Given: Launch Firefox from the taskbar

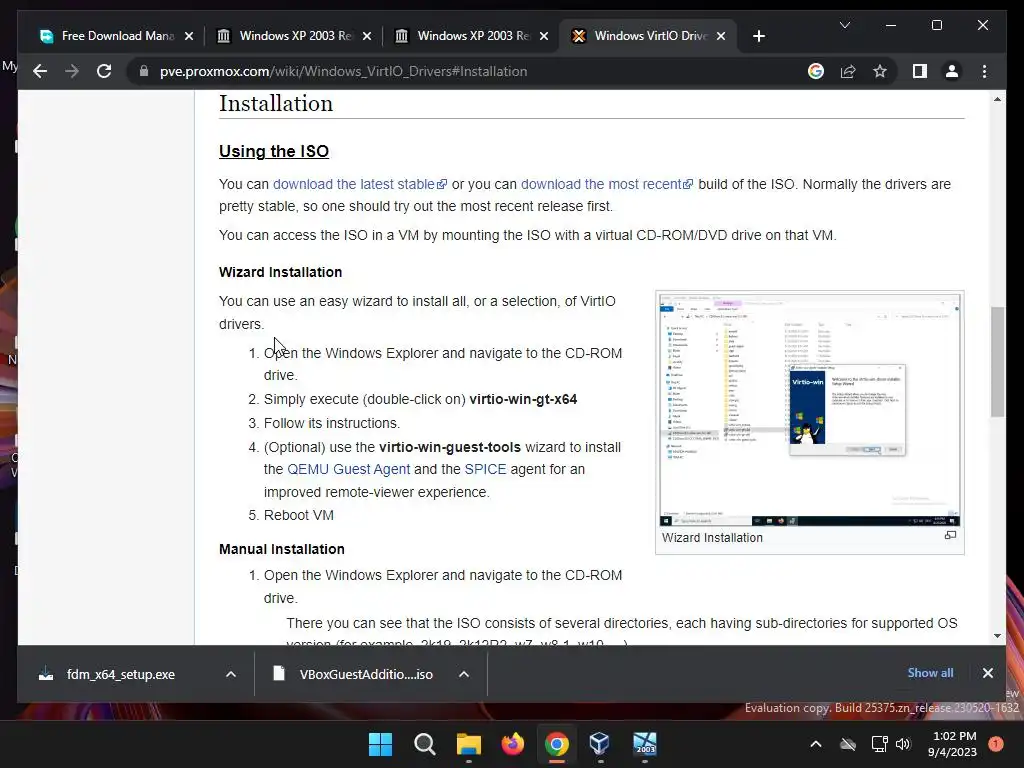Looking at the screenshot, I should 513,744.
